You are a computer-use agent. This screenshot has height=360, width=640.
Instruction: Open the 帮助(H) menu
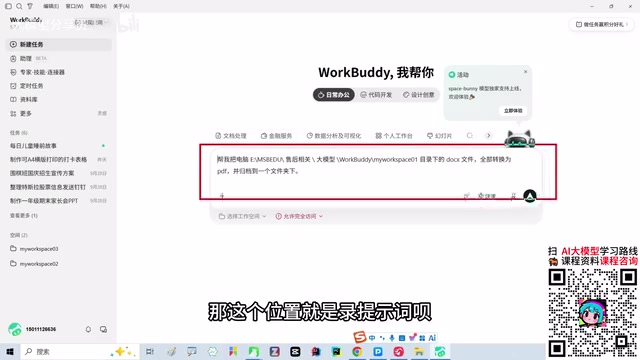coord(98,6)
